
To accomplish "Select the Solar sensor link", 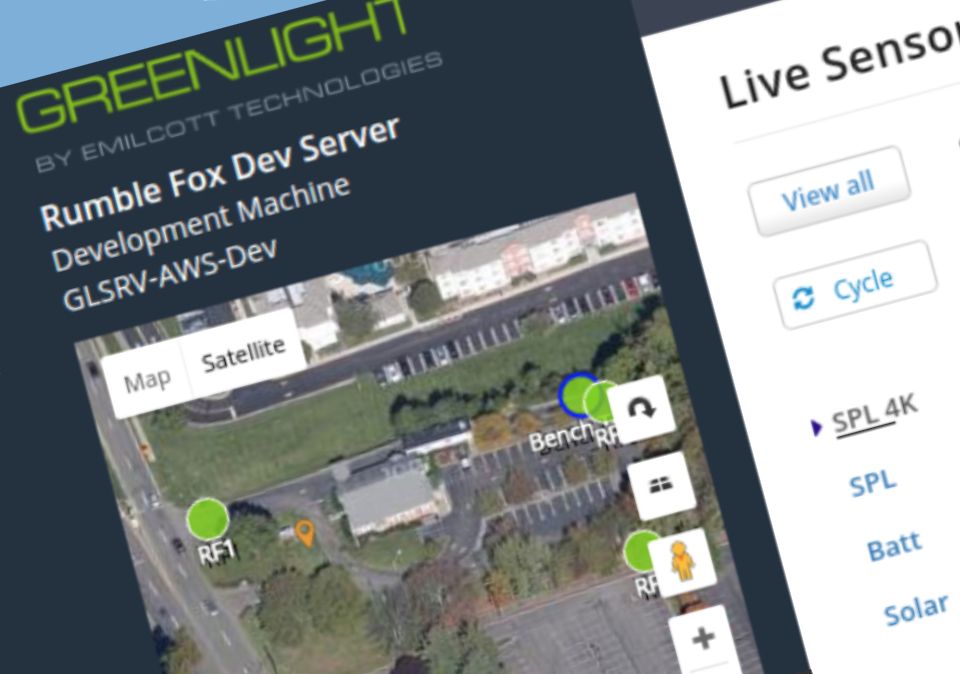I will [916, 609].
